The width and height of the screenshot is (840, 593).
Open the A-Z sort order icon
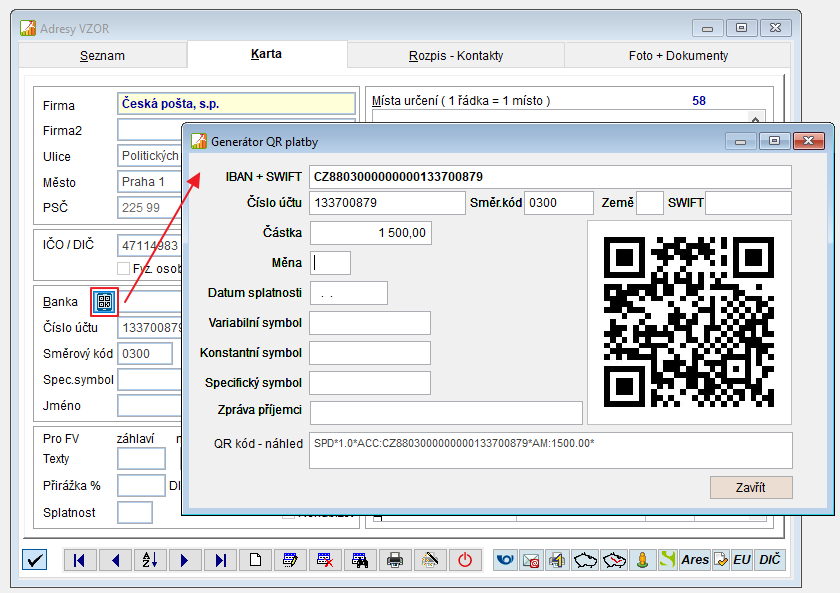point(150,560)
